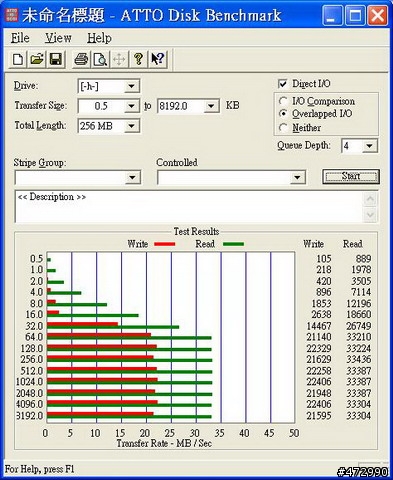The height and width of the screenshot is (480, 393).
Task: Expand the Drive dropdown
Action: tap(132, 86)
